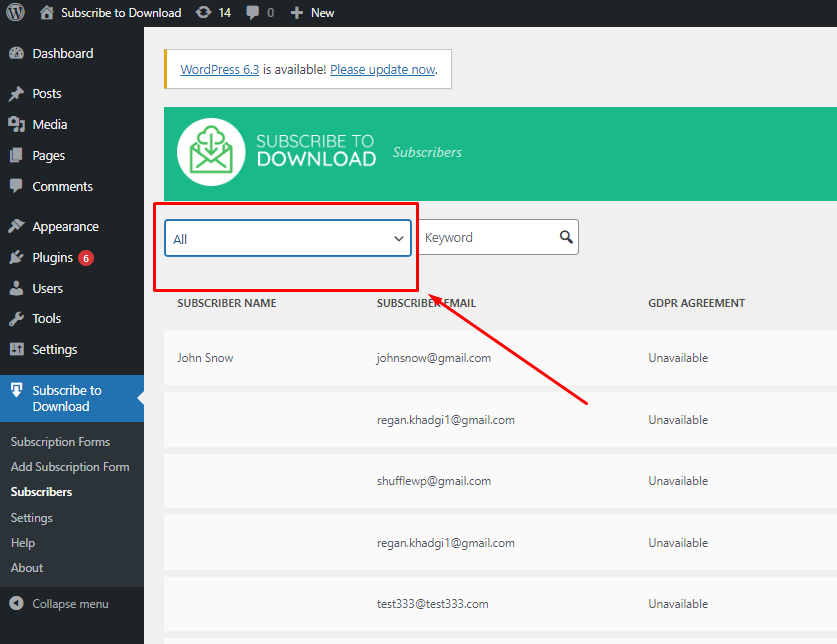Click WordPress 6.3 link

click(x=219, y=69)
